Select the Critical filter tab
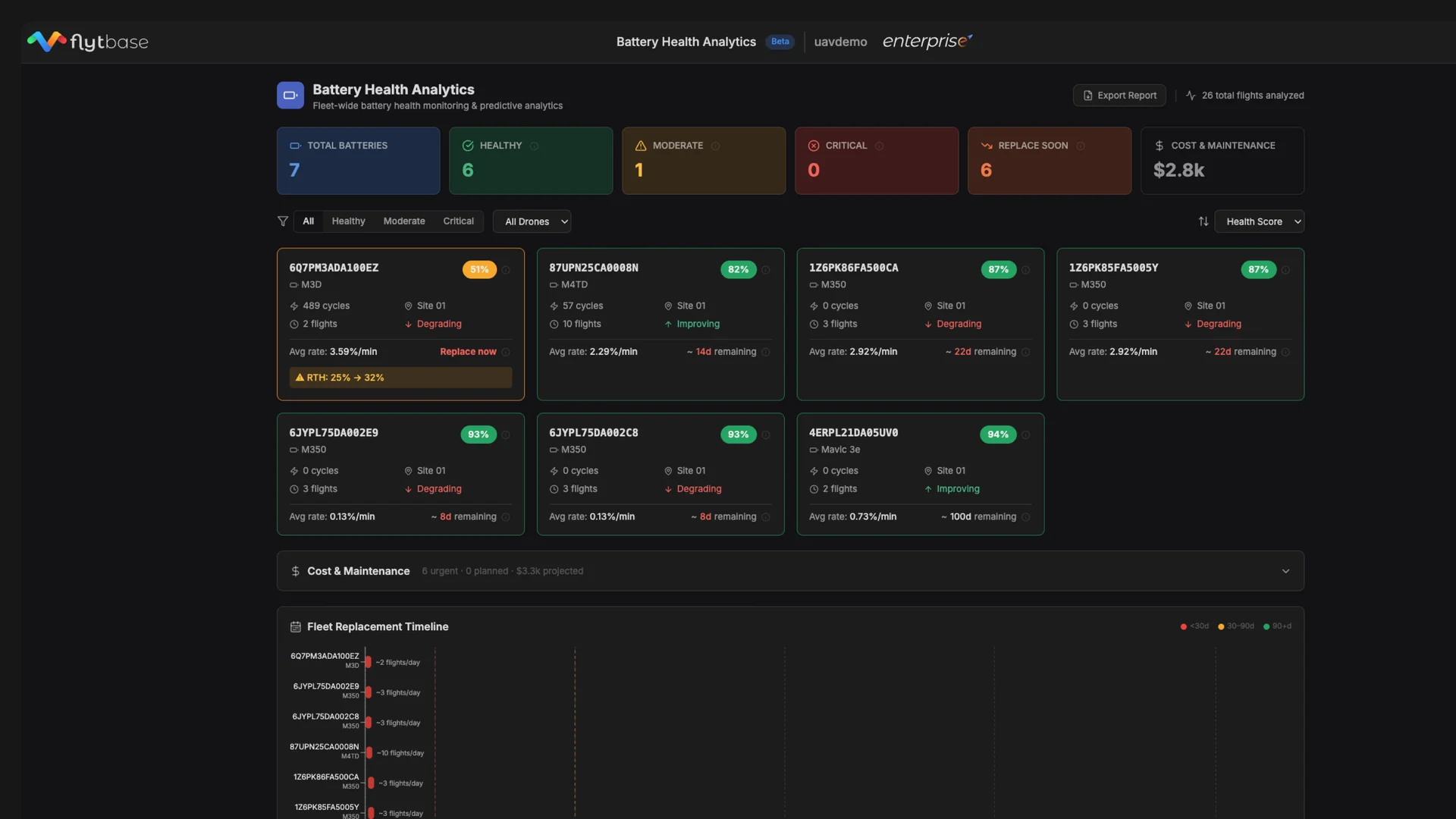The image size is (1456, 819). pos(458,221)
